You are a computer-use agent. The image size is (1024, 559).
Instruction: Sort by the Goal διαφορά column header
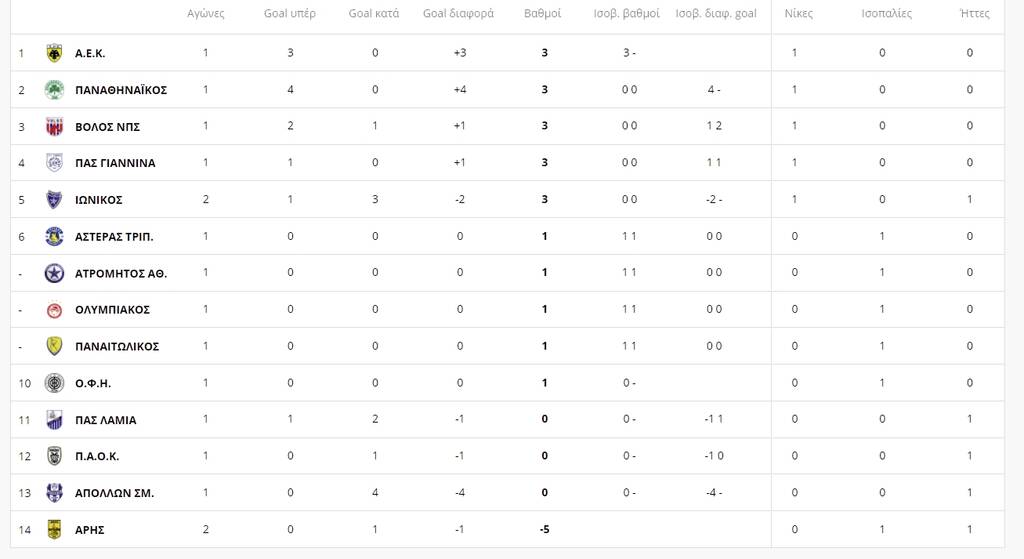tap(458, 14)
